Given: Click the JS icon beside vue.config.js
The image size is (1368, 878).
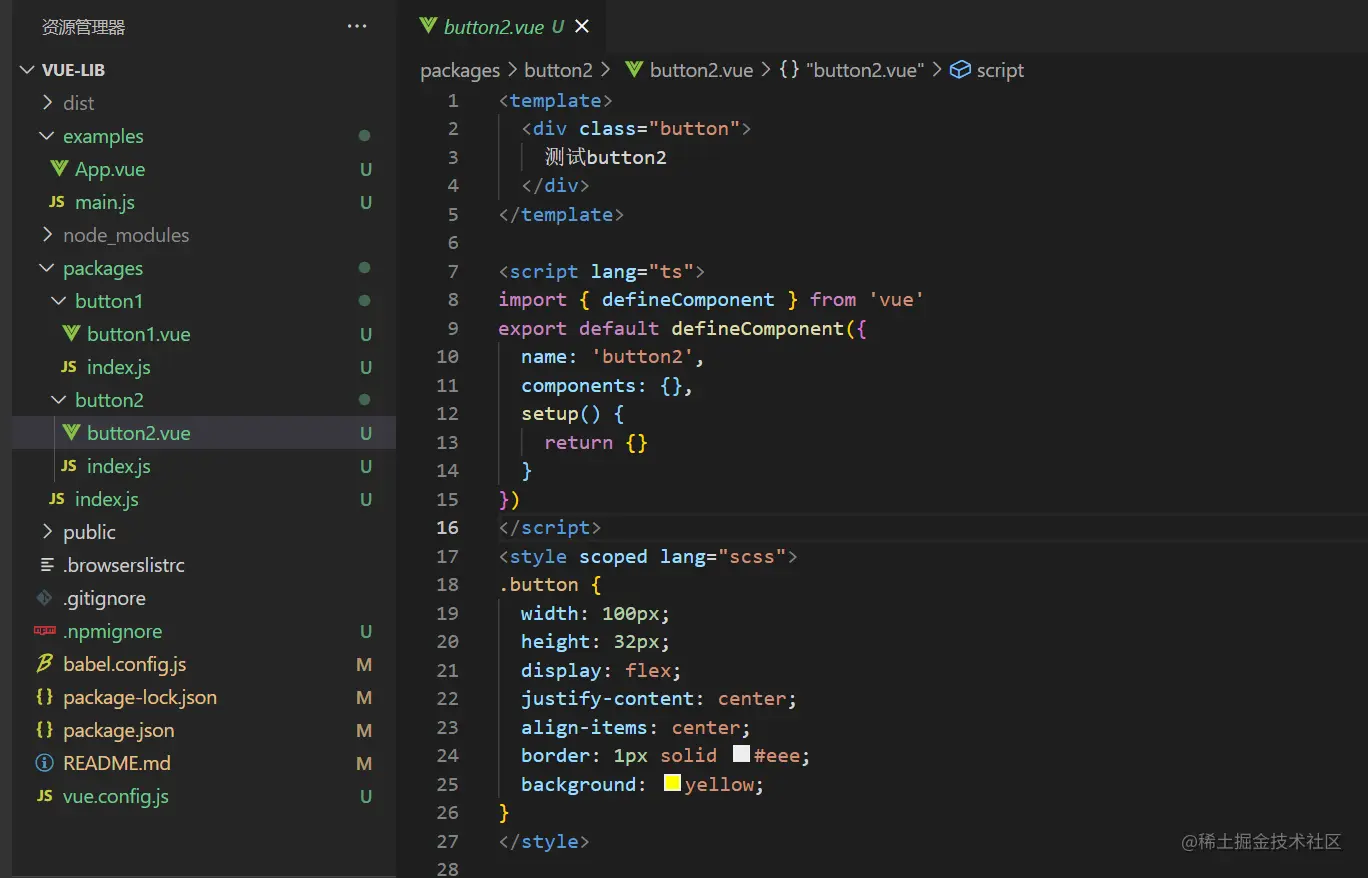Looking at the screenshot, I should pos(45,796).
